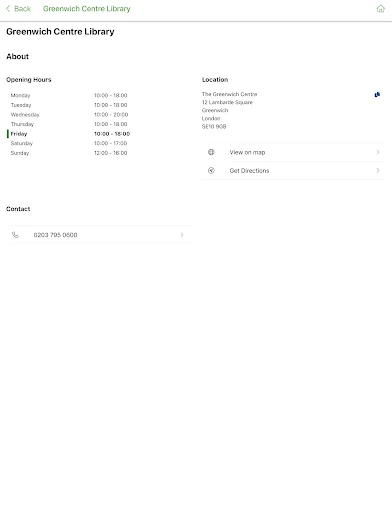Click the highlighted Friday row
This screenshot has height=512, width=392.
[69, 134]
